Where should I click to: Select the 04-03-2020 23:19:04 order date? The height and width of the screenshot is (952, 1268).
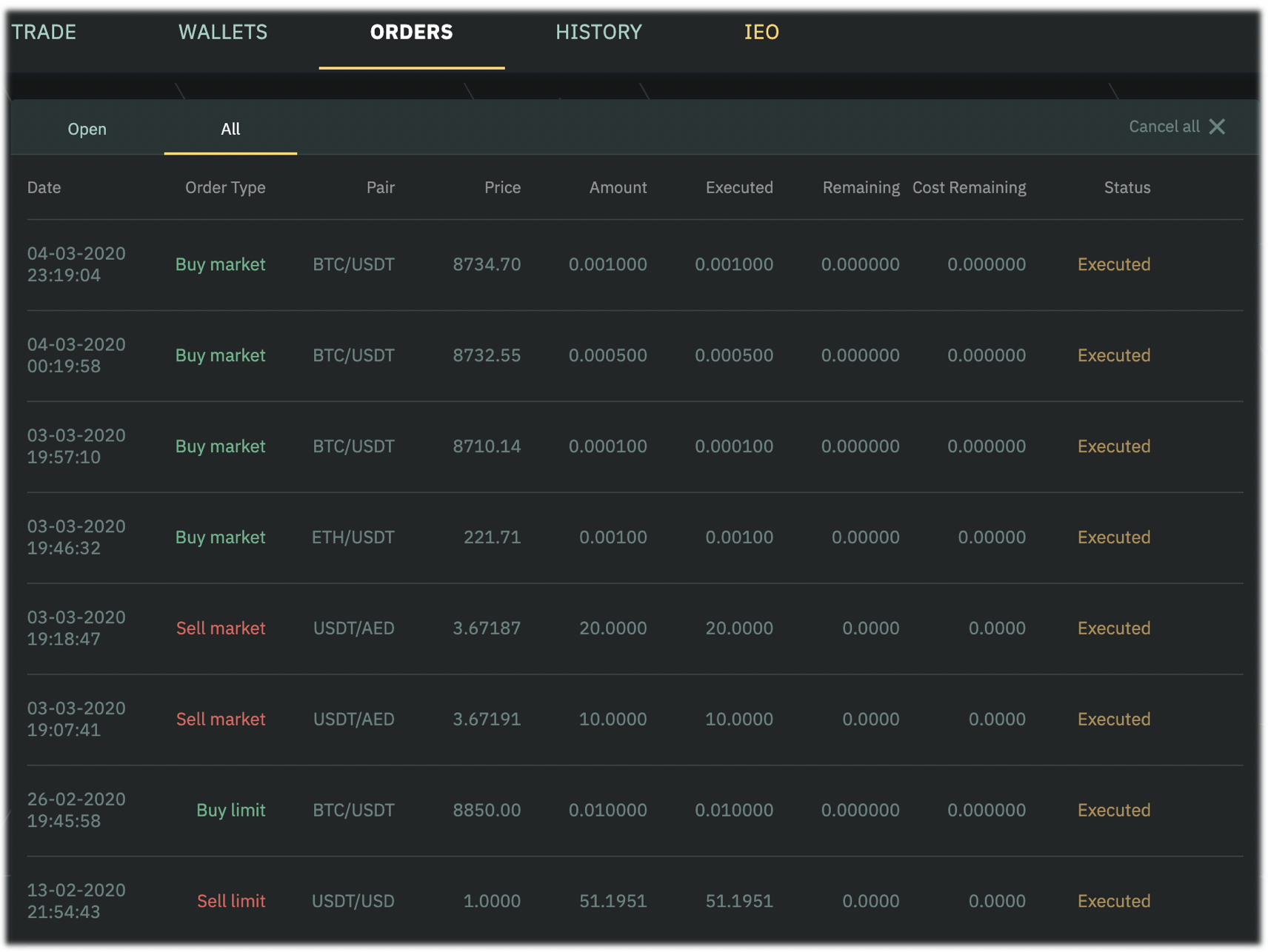(x=76, y=264)
